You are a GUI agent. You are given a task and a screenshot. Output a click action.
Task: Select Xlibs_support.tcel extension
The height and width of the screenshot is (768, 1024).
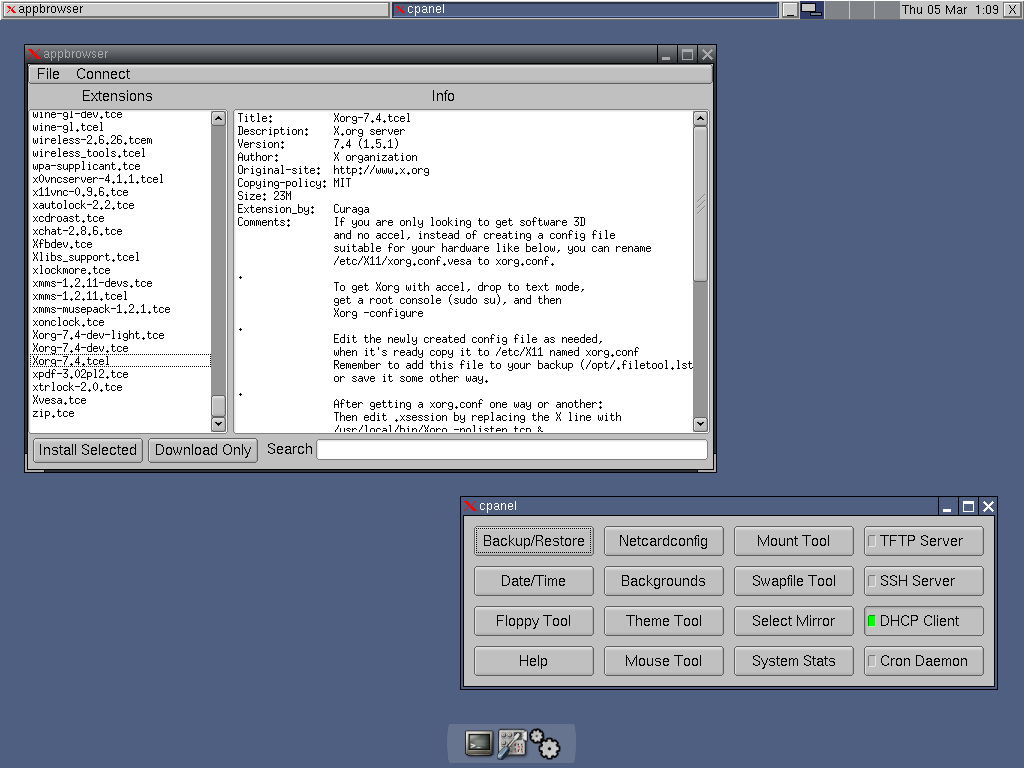pos(121,257)
